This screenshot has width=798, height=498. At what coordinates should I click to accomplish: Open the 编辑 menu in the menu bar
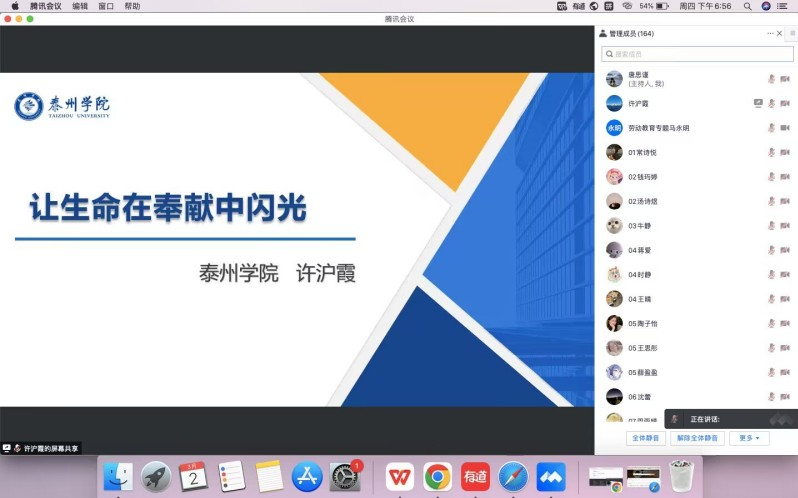coord(80,6)
